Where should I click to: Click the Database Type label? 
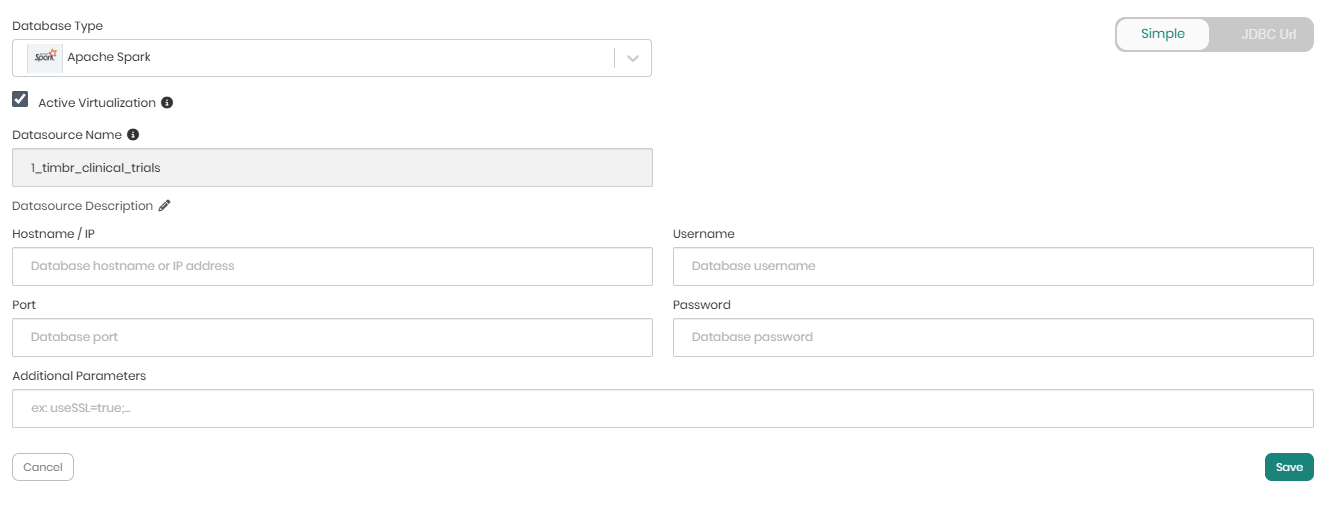click(57, 26)
